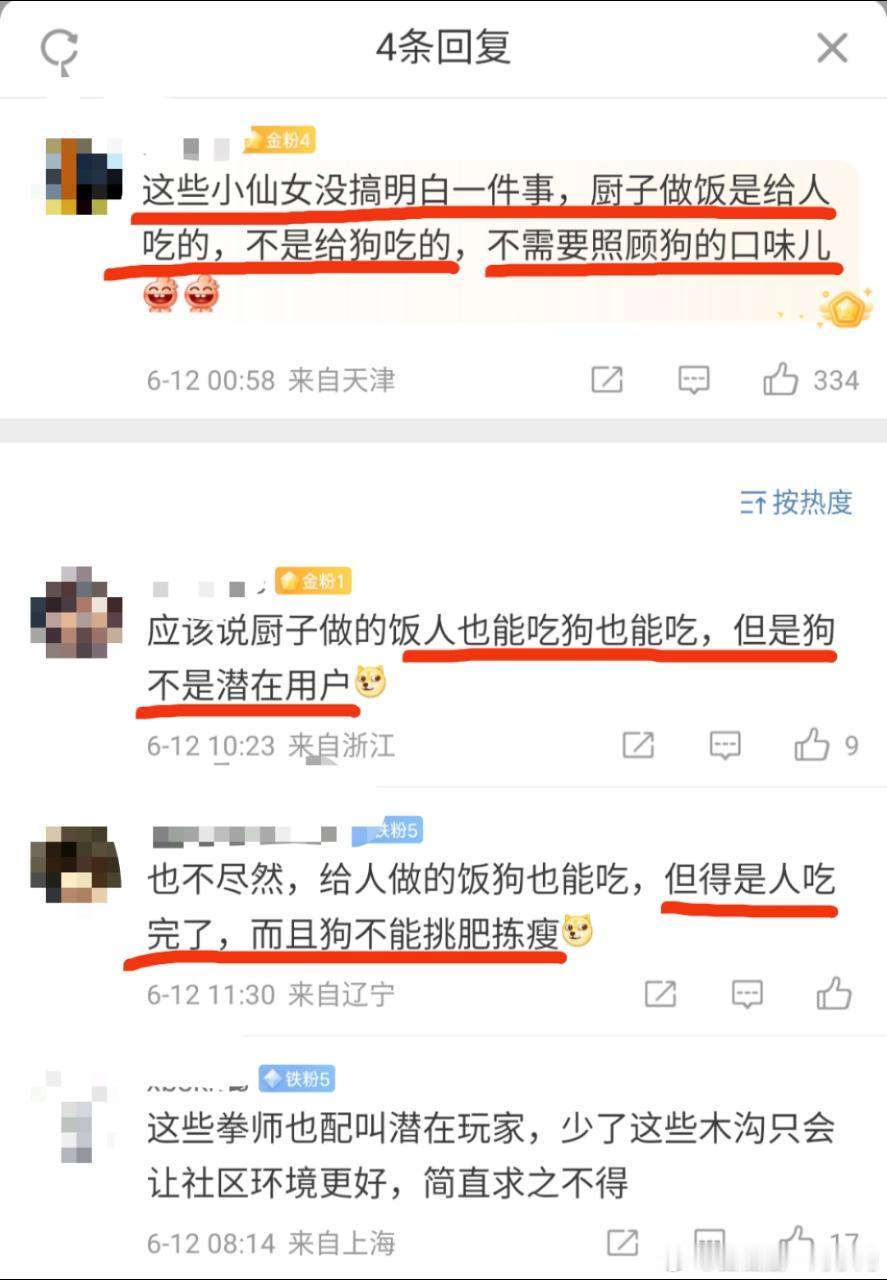Forward the 浙江 comment with the share icon
The width and height of the screenshot is (887, 1280).
638,745
